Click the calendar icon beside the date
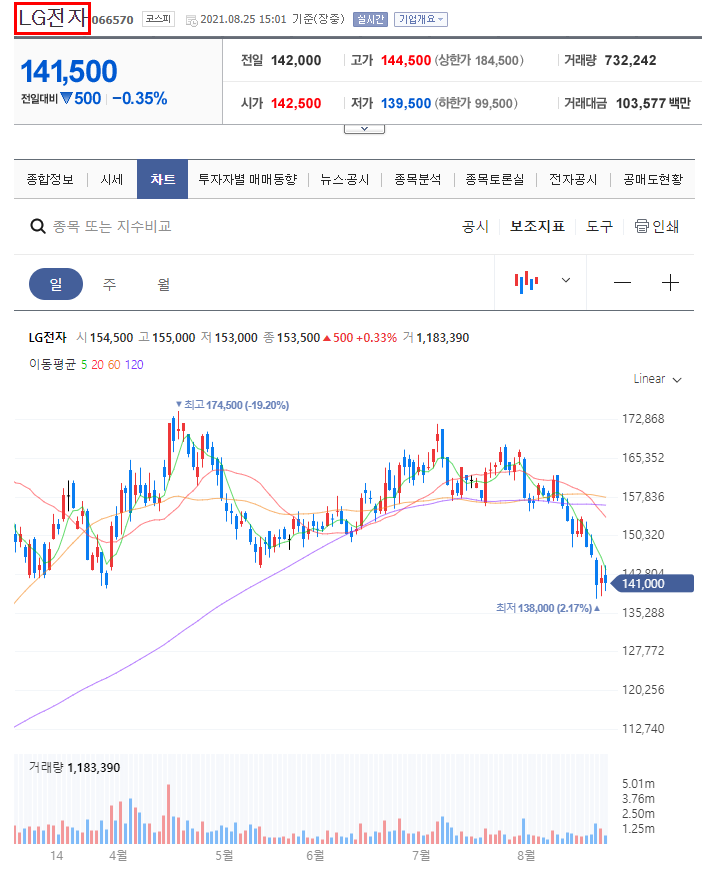 pyautogui.click(x=192, y=21)
